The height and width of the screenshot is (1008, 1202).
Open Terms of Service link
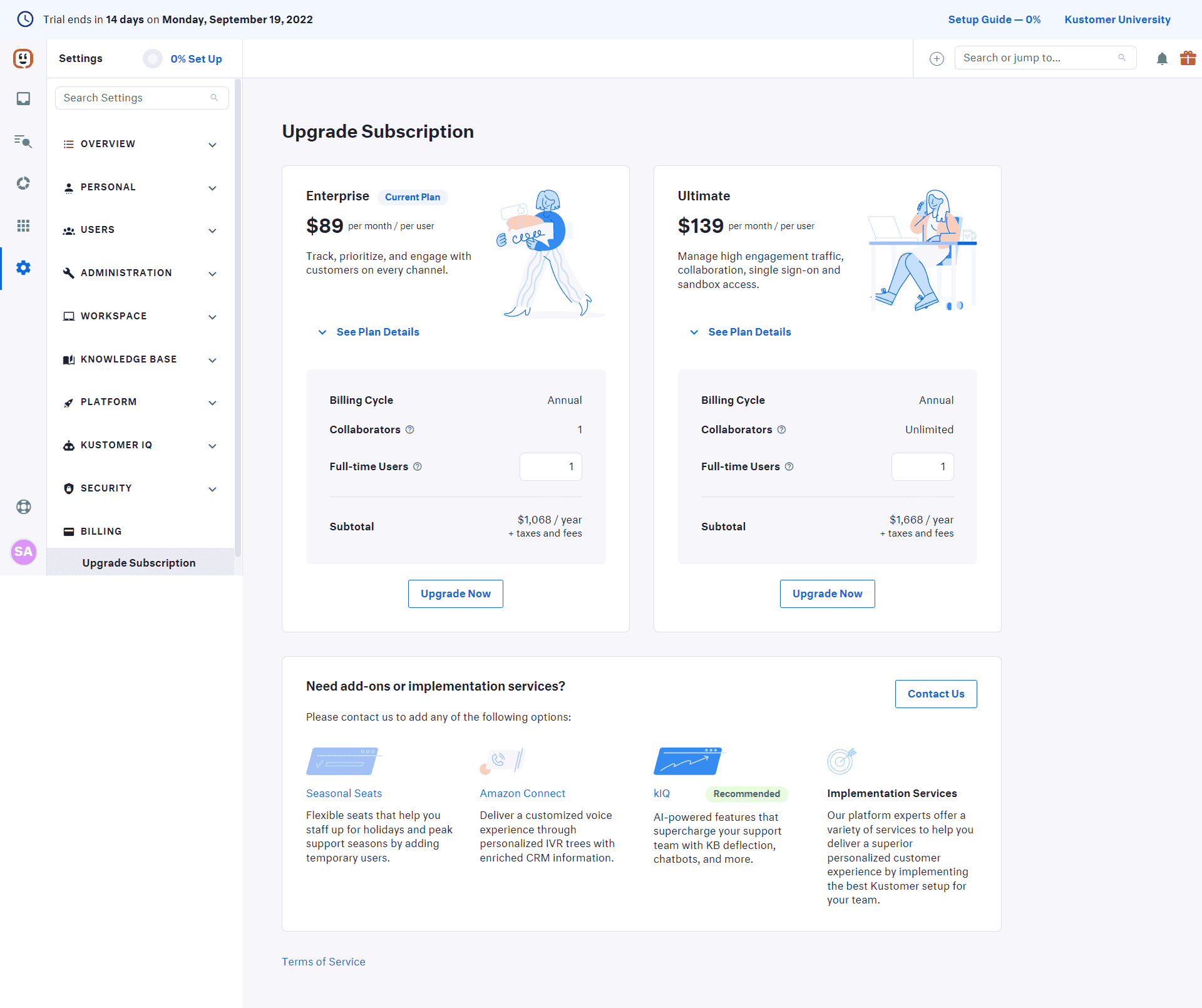pos(323,962)
